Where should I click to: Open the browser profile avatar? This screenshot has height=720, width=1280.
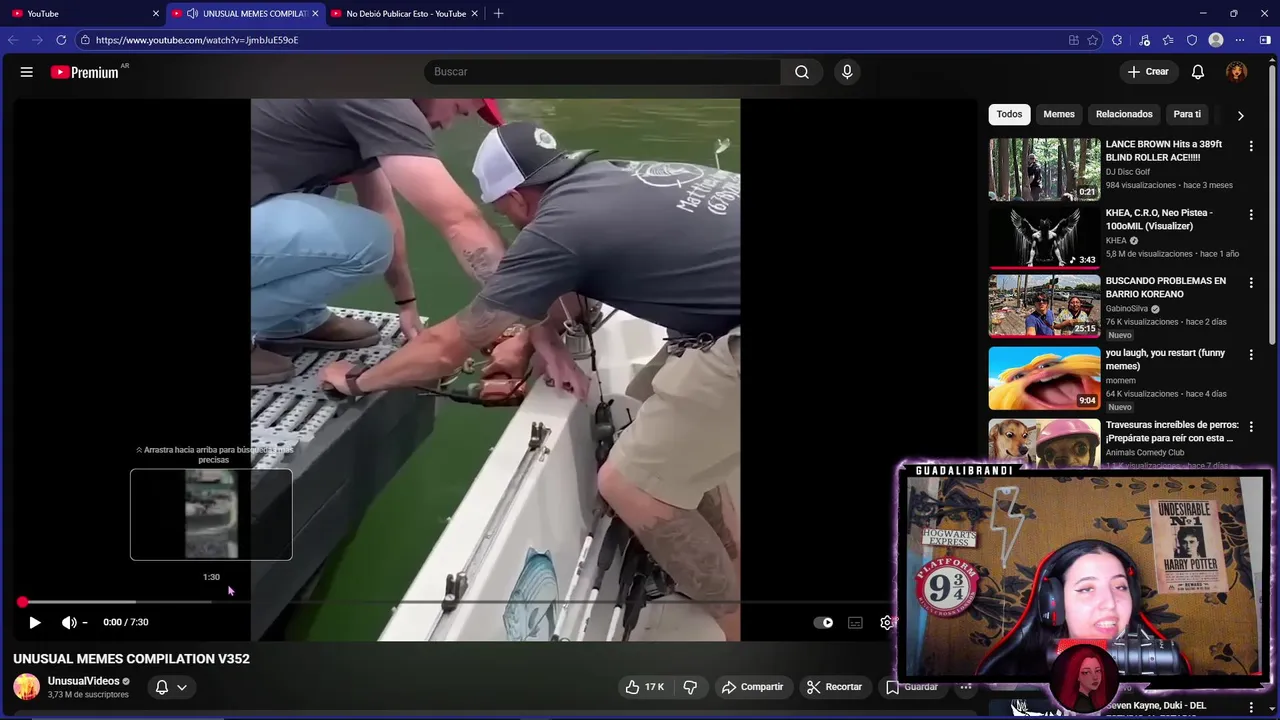coord(1216,40)
